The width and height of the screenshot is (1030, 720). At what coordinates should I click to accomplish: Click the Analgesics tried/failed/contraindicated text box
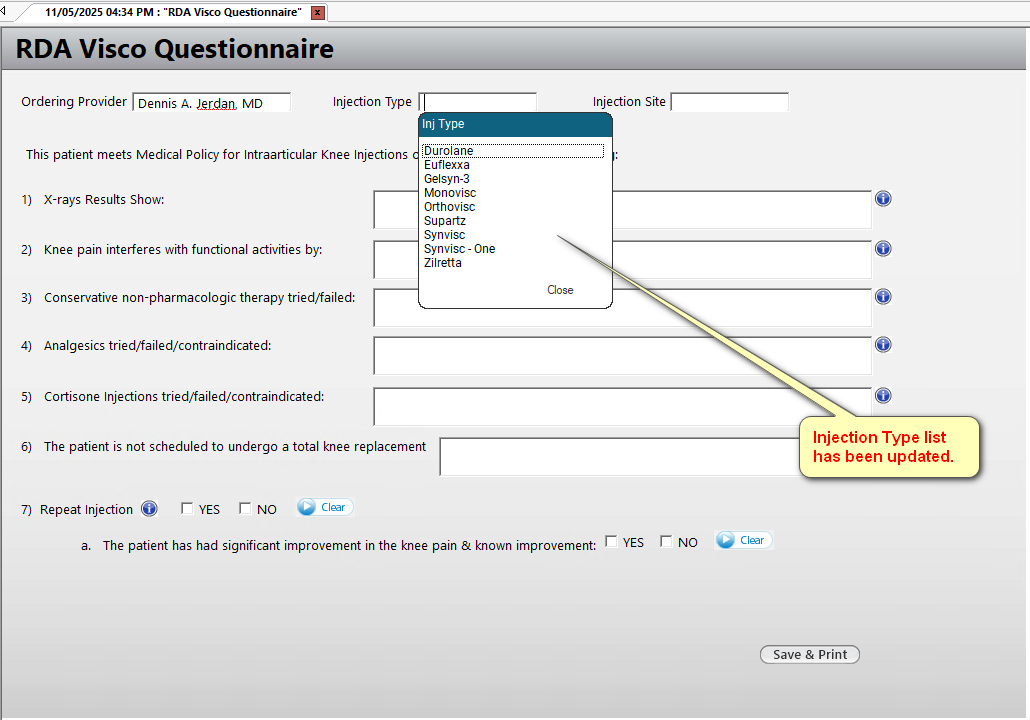[623, 355]
